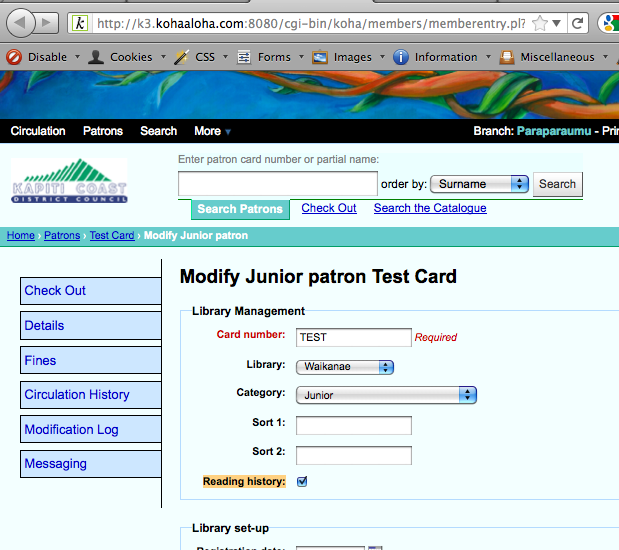This screenshot has height=550, width=619.
Task: Open the Circulation History sidebar link
Action: point(90,395)
